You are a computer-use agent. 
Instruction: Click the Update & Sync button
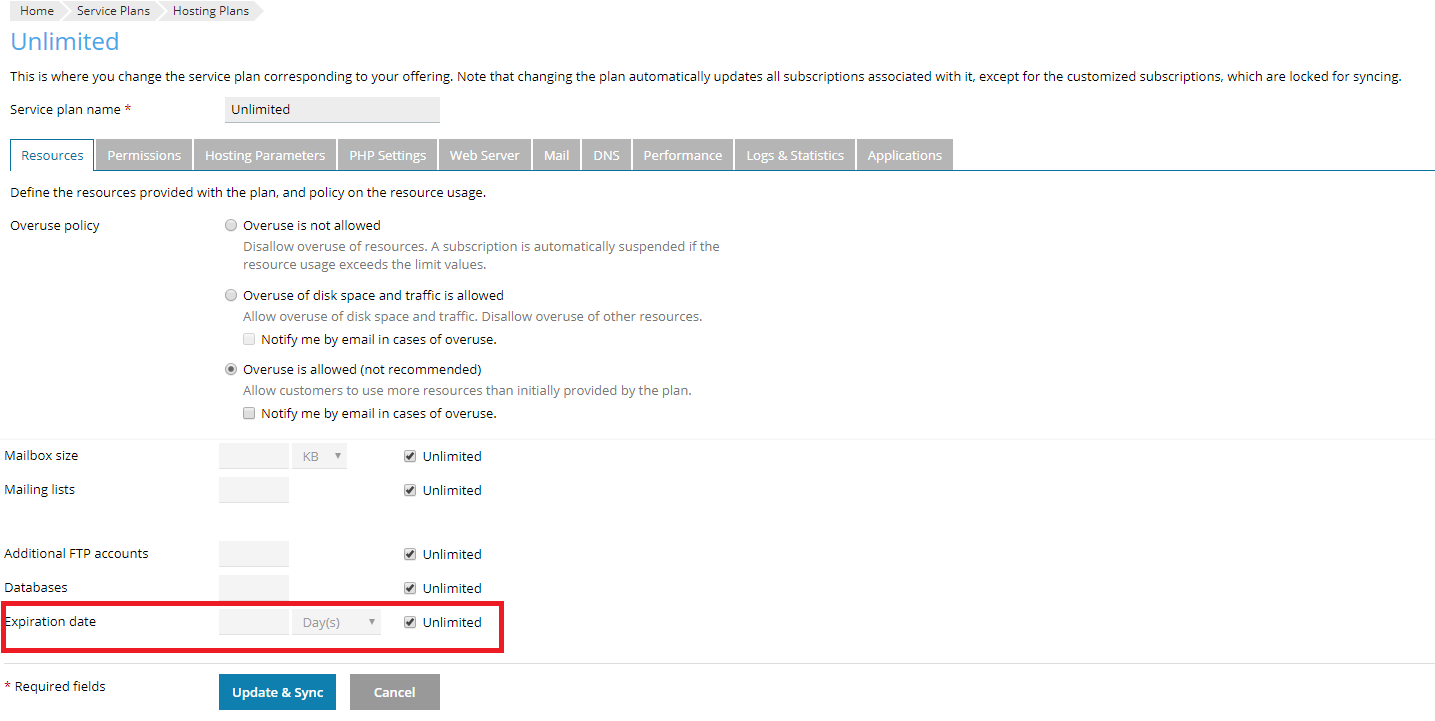[x=277, y=692]
